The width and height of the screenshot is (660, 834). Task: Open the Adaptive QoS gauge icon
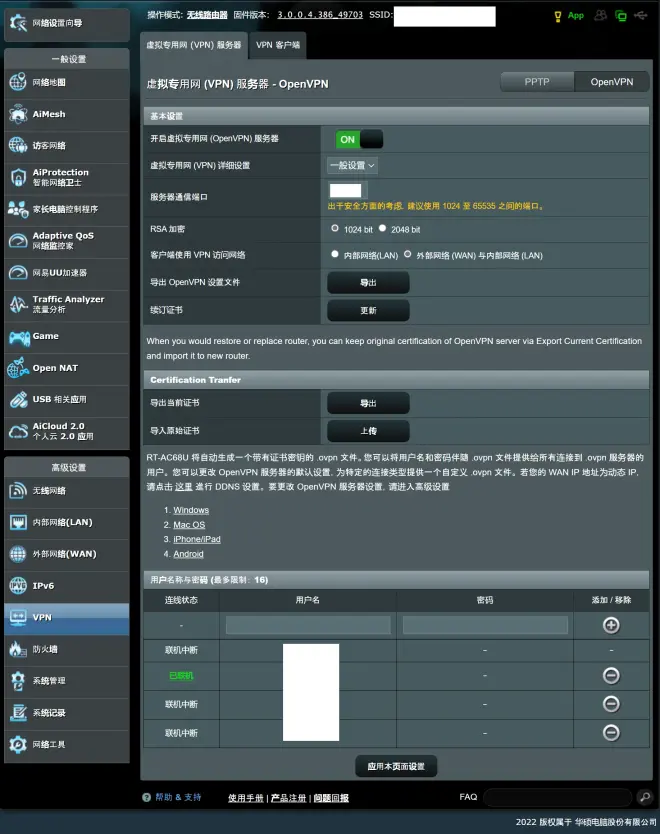pyautogui.click(x=18, y=240)
